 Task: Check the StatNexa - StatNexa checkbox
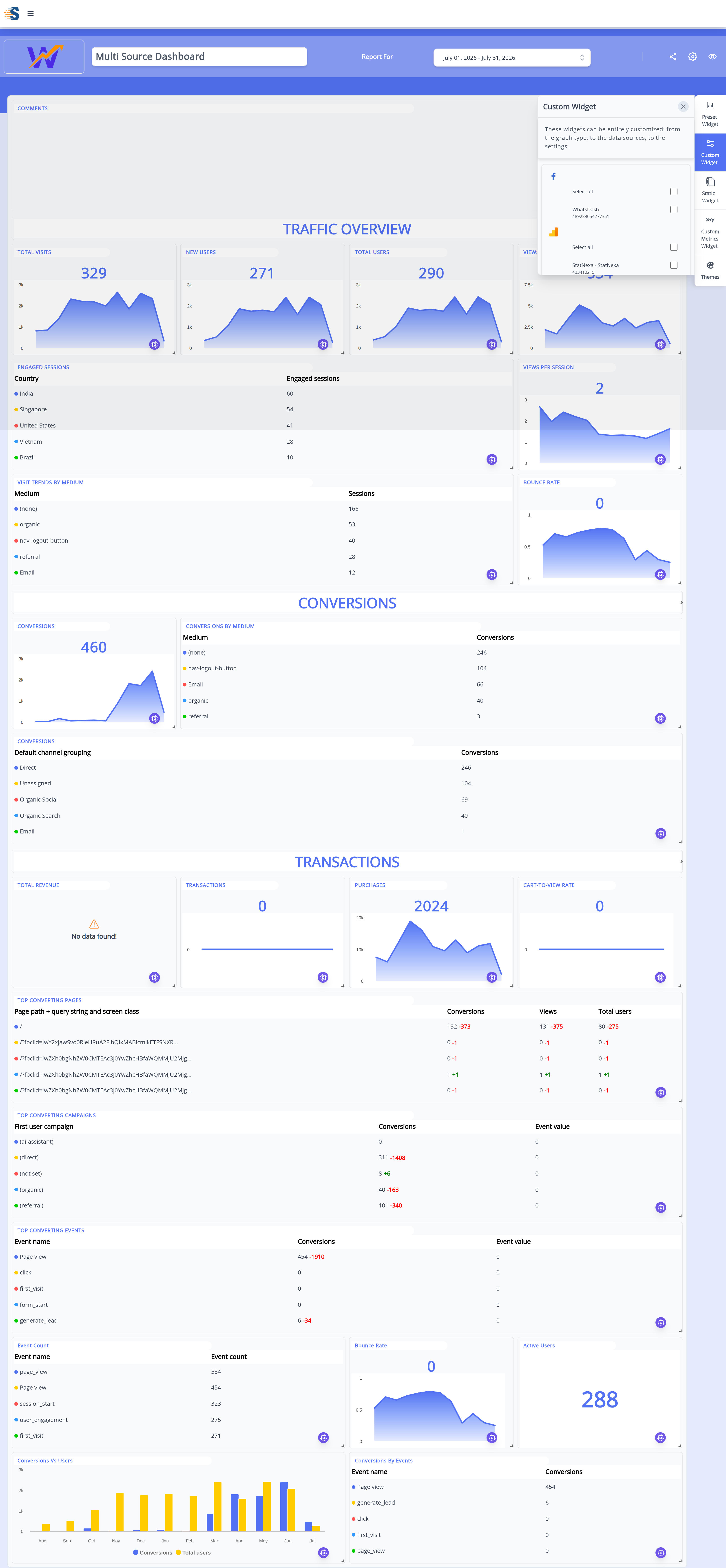click(x=674, y=265)
